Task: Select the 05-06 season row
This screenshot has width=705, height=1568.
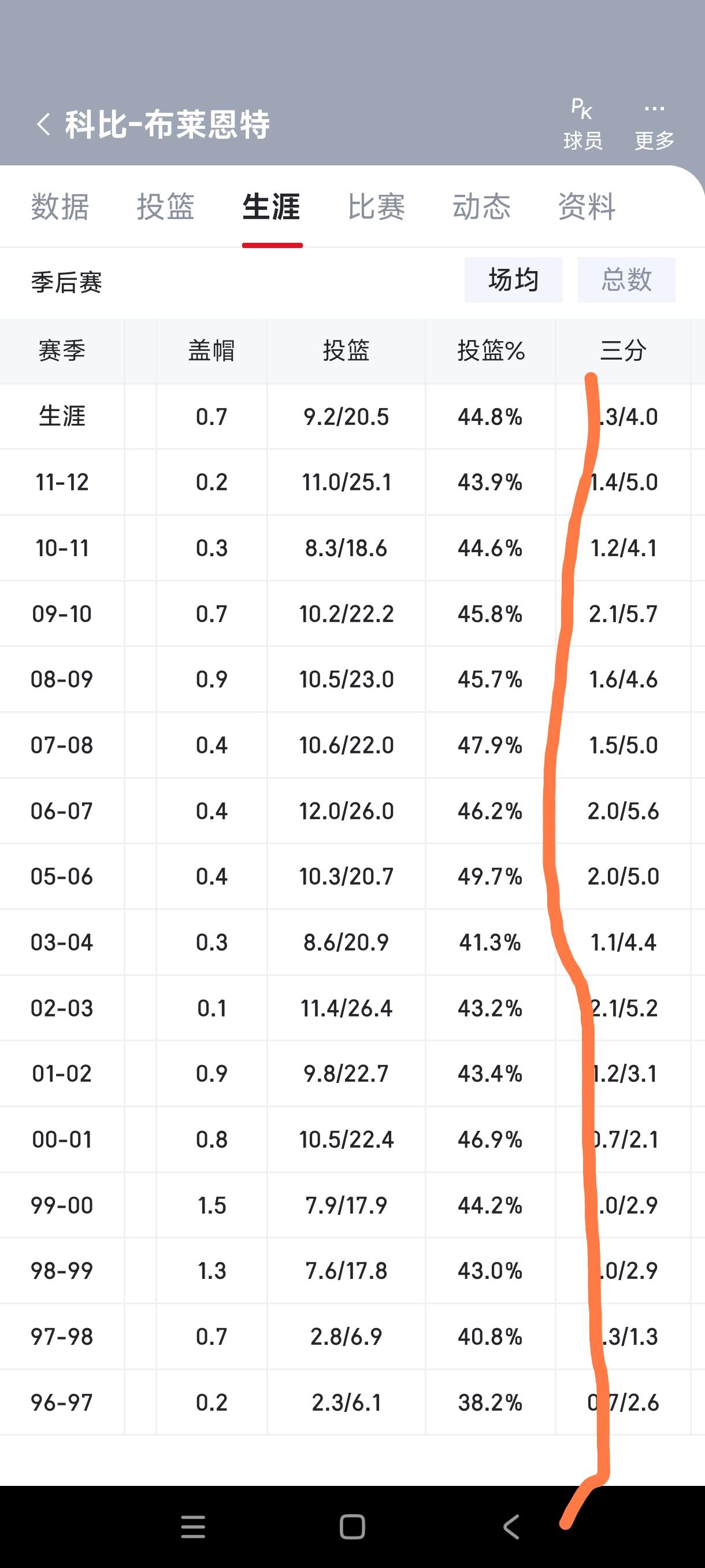Action: 352,877
